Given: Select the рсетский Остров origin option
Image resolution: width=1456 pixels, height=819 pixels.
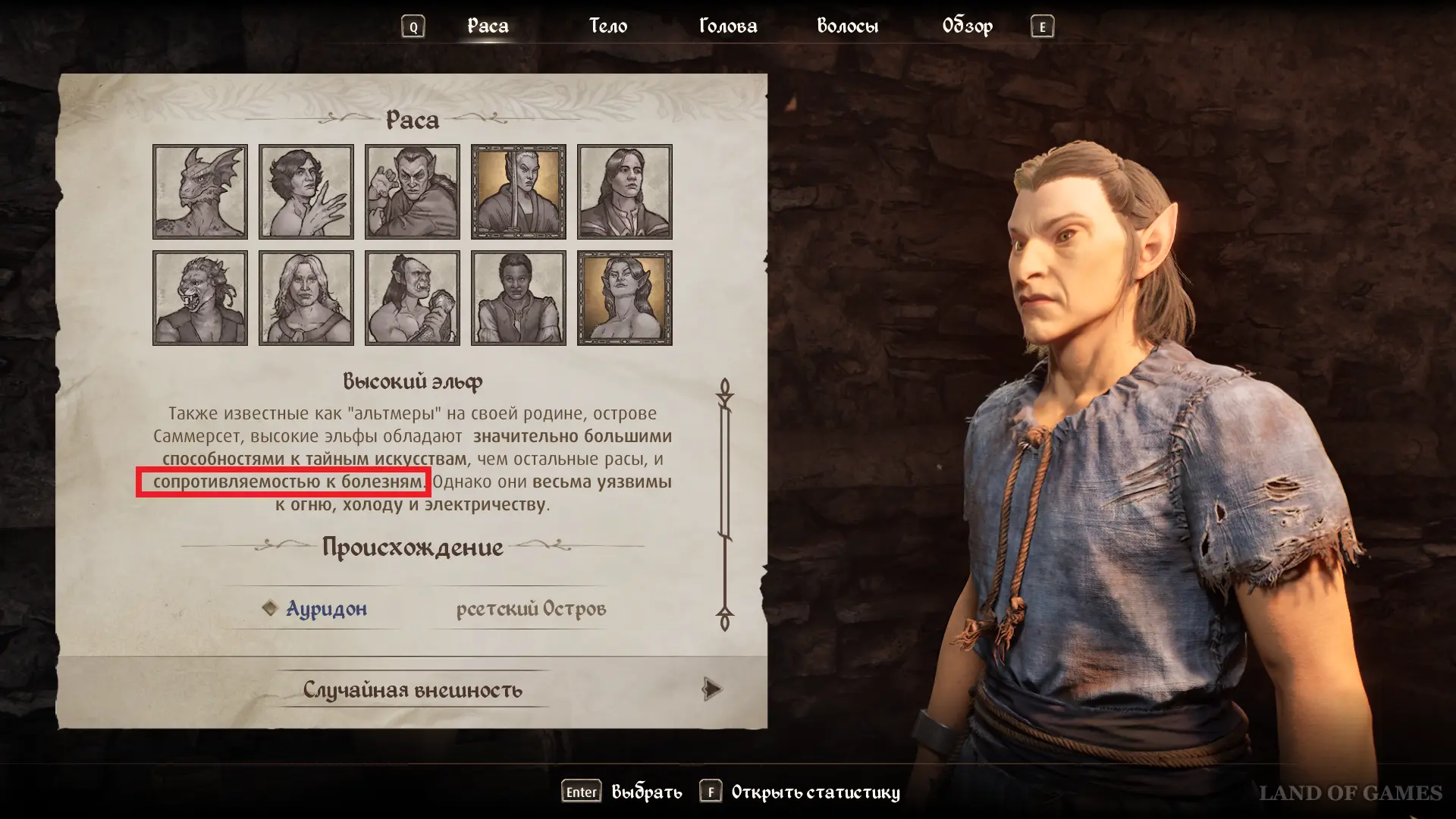Looking at the screenshot, I should point(531,609).
